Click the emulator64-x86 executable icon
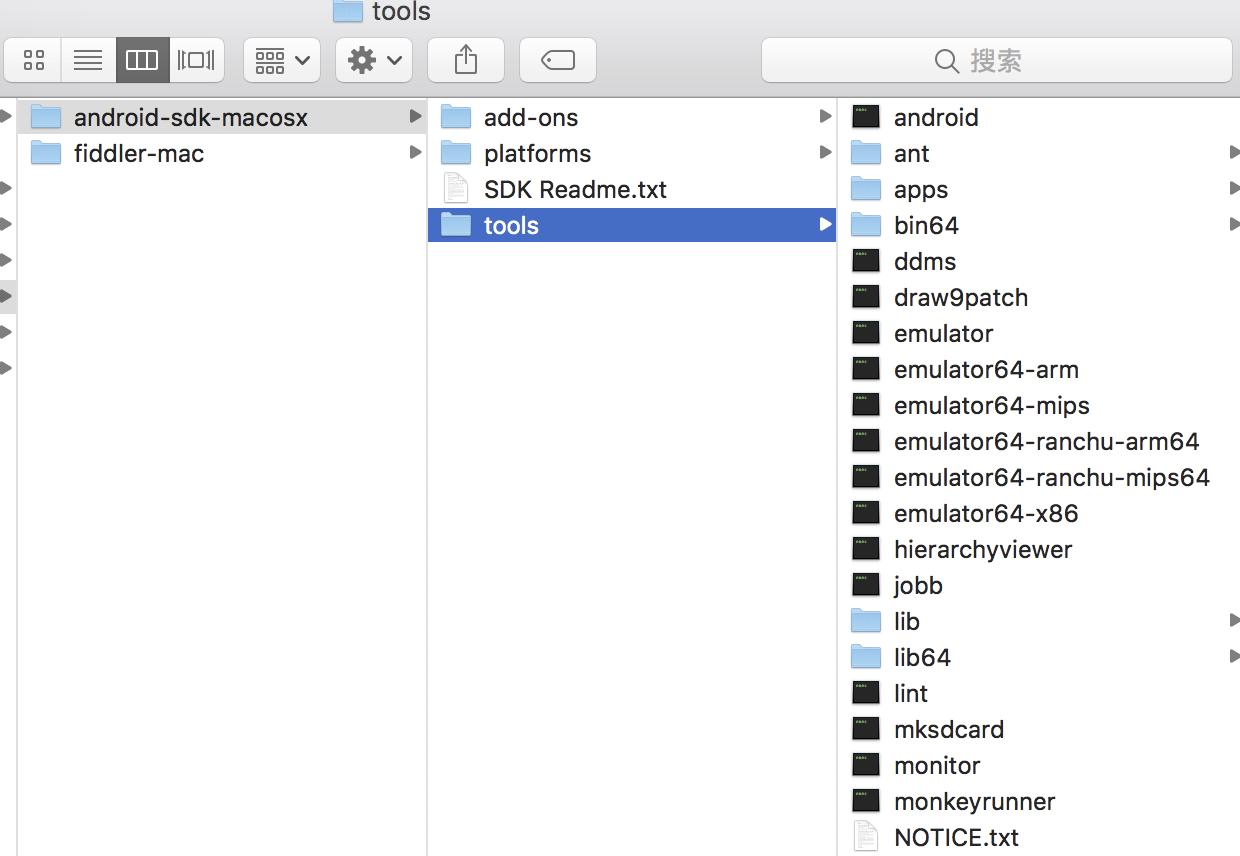 866,513
